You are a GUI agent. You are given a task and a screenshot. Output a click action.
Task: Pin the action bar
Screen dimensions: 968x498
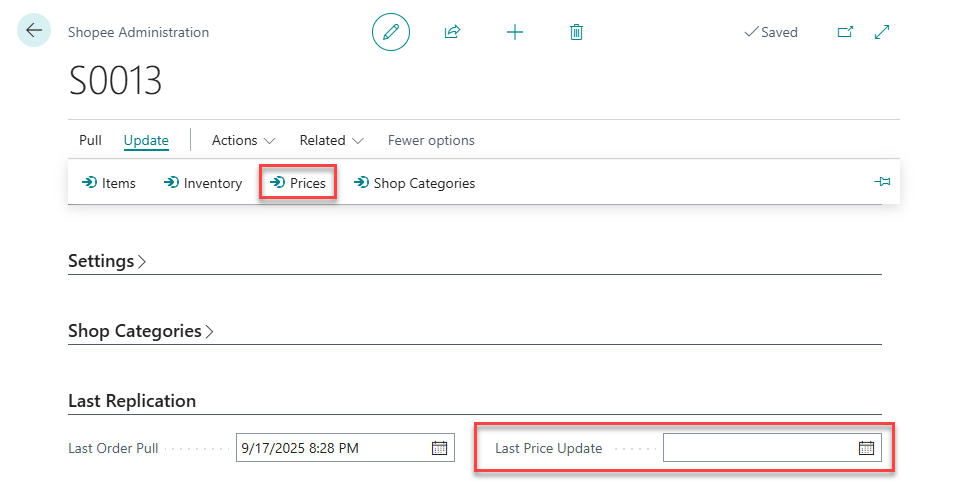(882, 182)
